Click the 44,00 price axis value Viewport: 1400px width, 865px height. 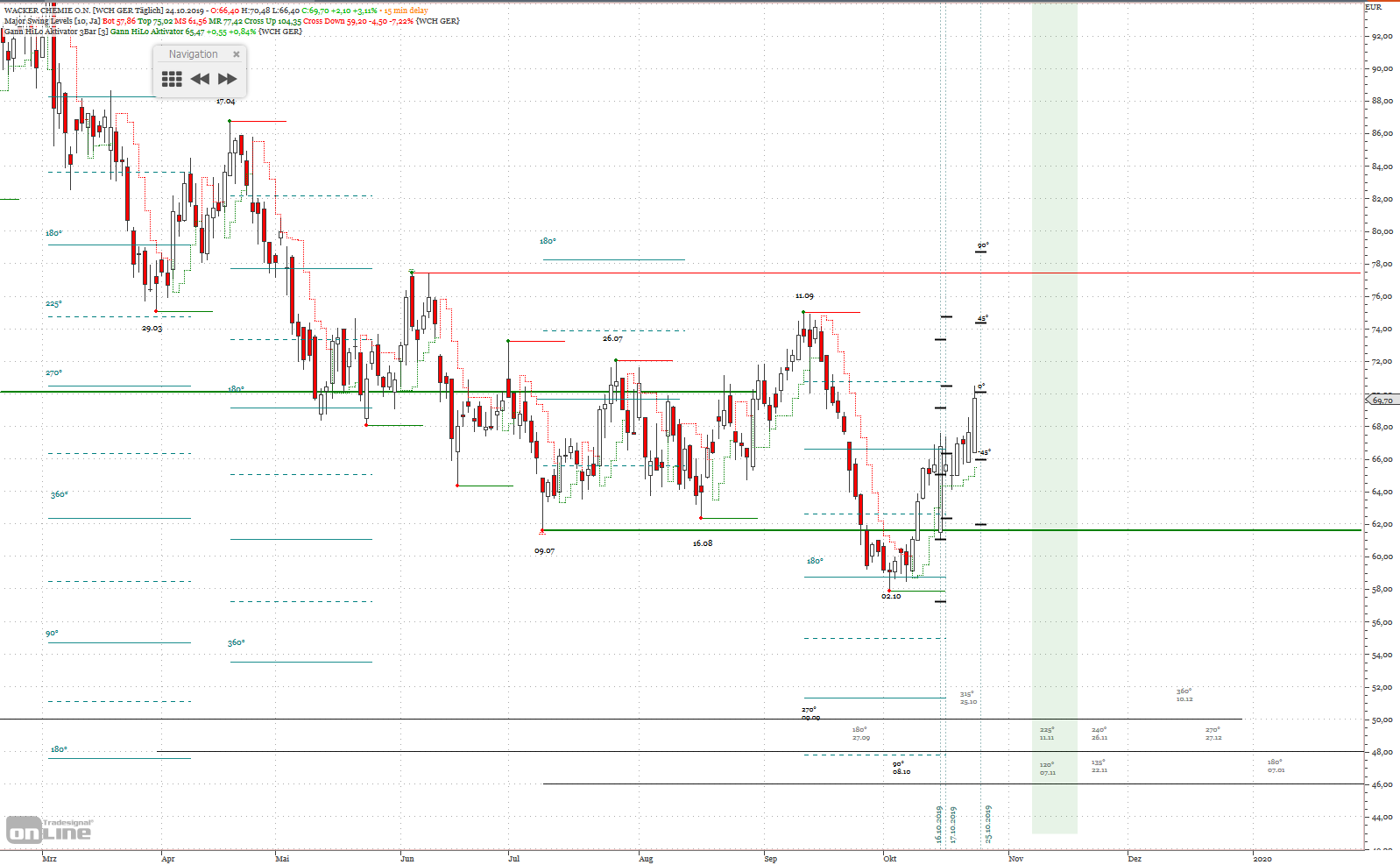click(x=1382, y=817)
